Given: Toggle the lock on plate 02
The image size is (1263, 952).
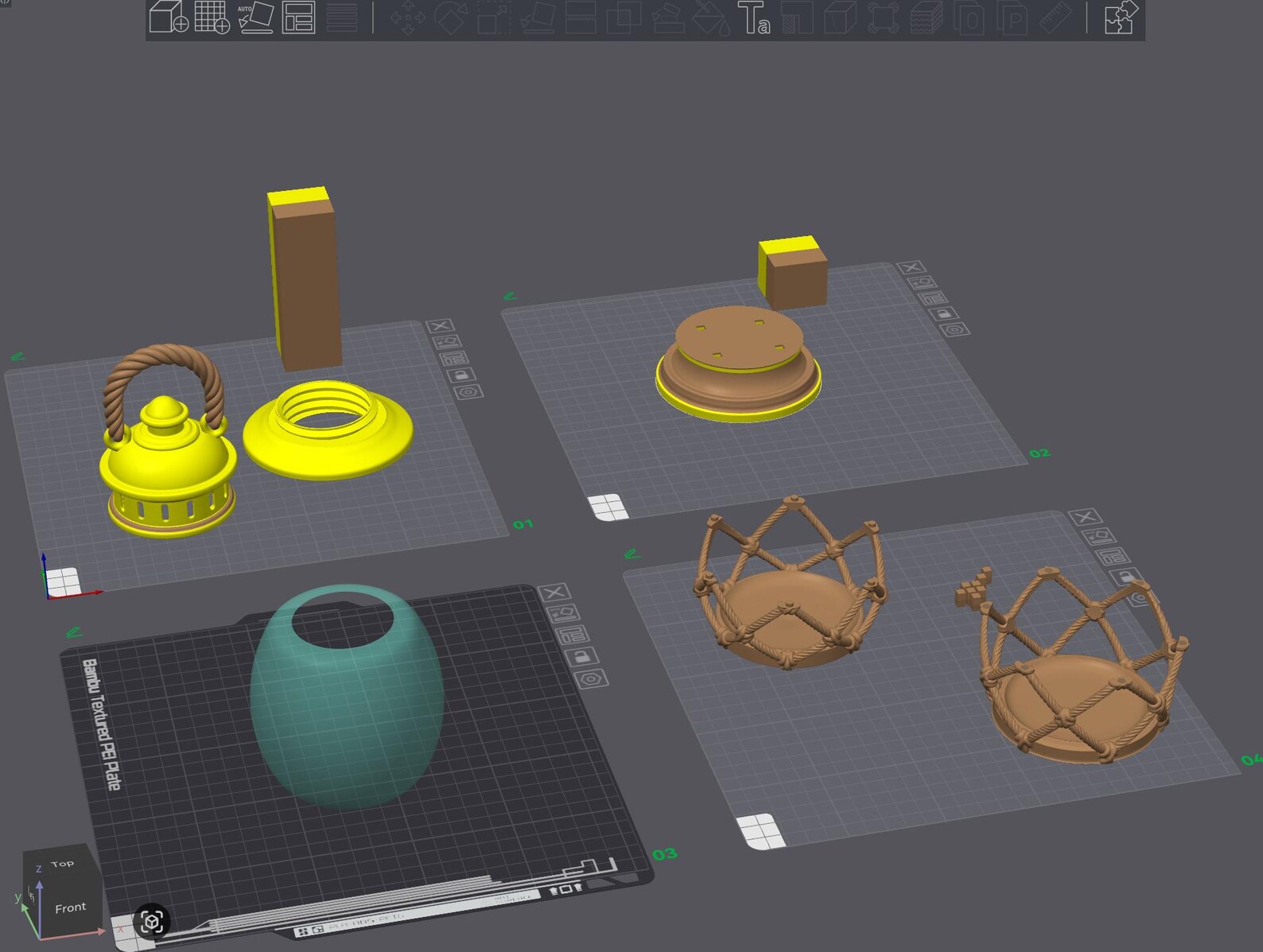Looking at the screenshot, I should pos(945,313).
